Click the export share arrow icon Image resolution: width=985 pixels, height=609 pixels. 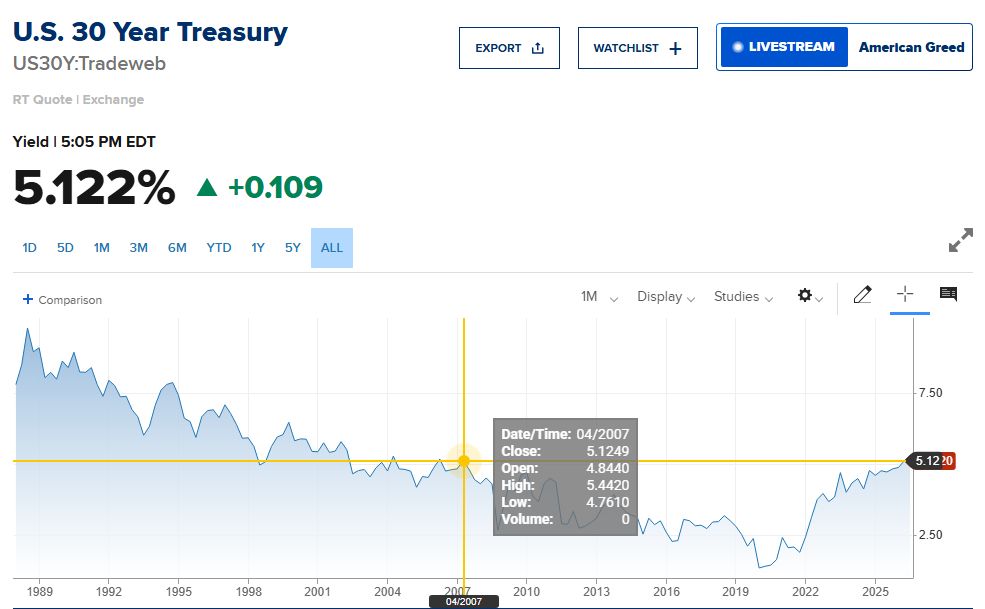[x=538, y=48]
